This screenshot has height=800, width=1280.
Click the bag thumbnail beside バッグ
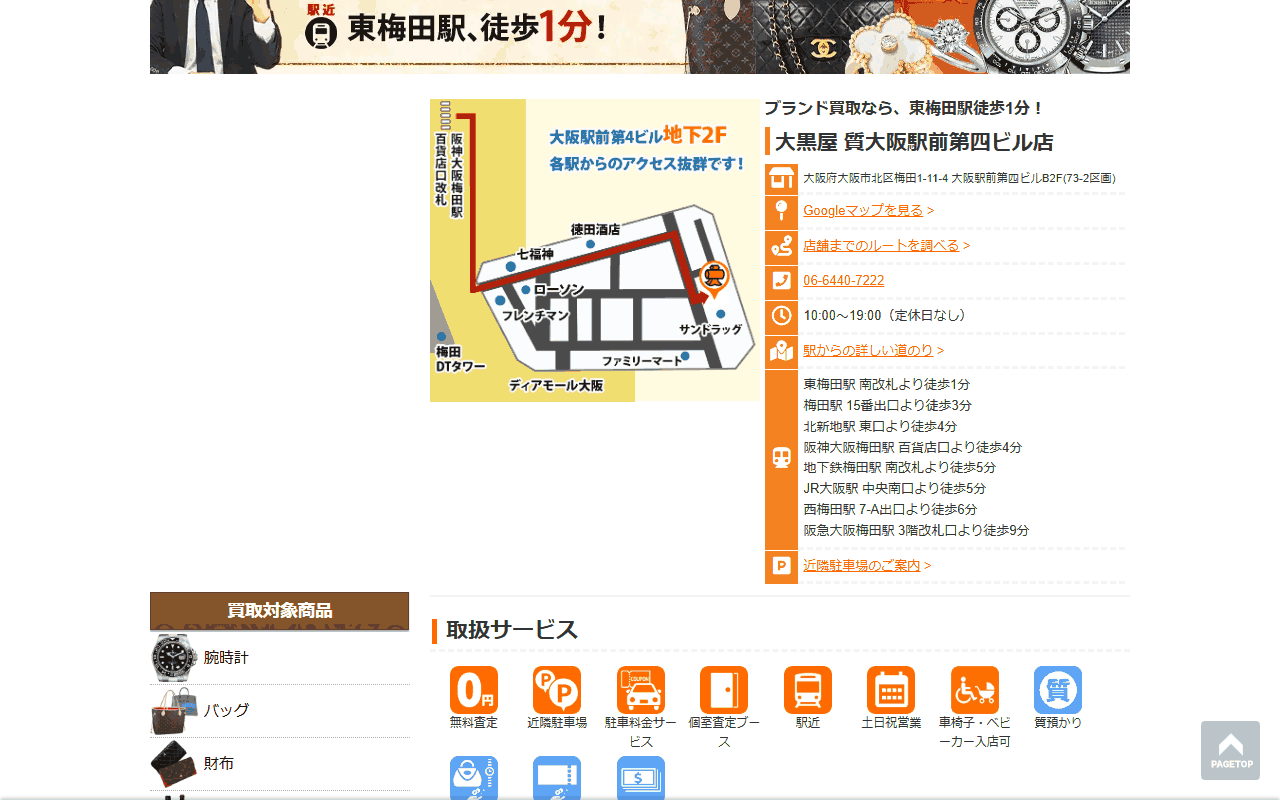coord(175,711)
